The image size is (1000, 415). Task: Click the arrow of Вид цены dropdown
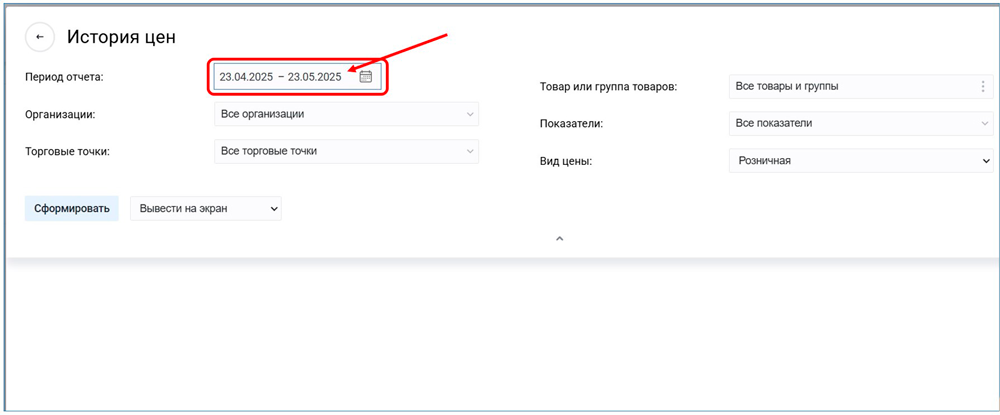pyautogui.click(x=984, y=160)
